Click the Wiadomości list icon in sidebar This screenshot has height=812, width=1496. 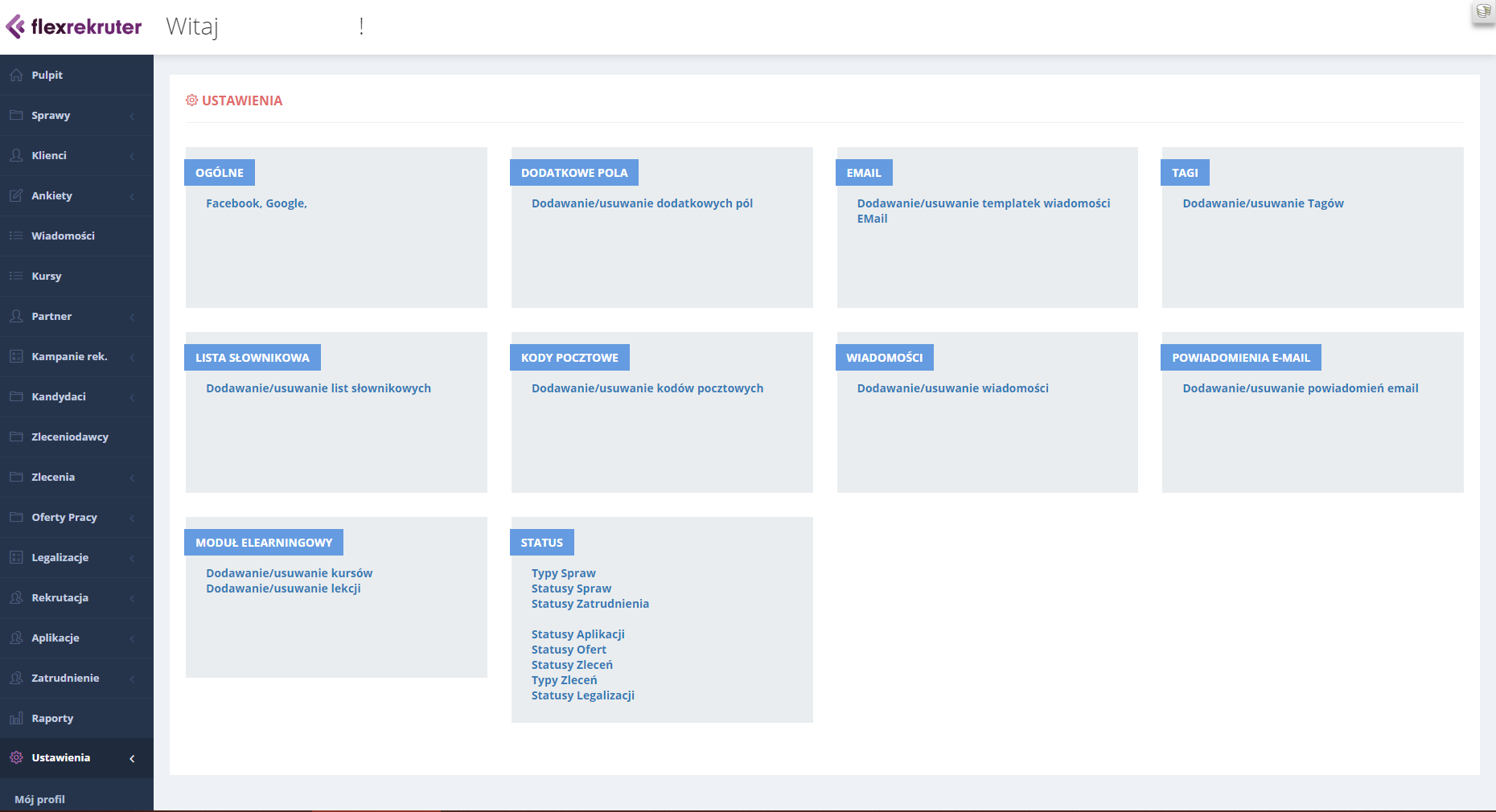(16, 236)
